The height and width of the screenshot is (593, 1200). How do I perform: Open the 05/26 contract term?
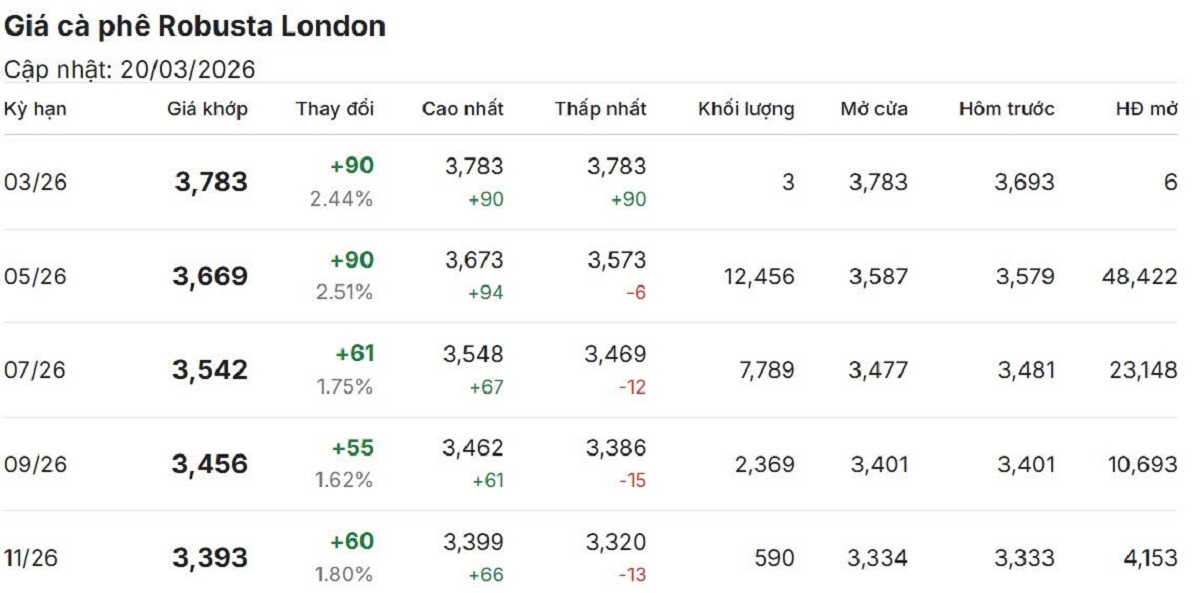pos(35,277)
